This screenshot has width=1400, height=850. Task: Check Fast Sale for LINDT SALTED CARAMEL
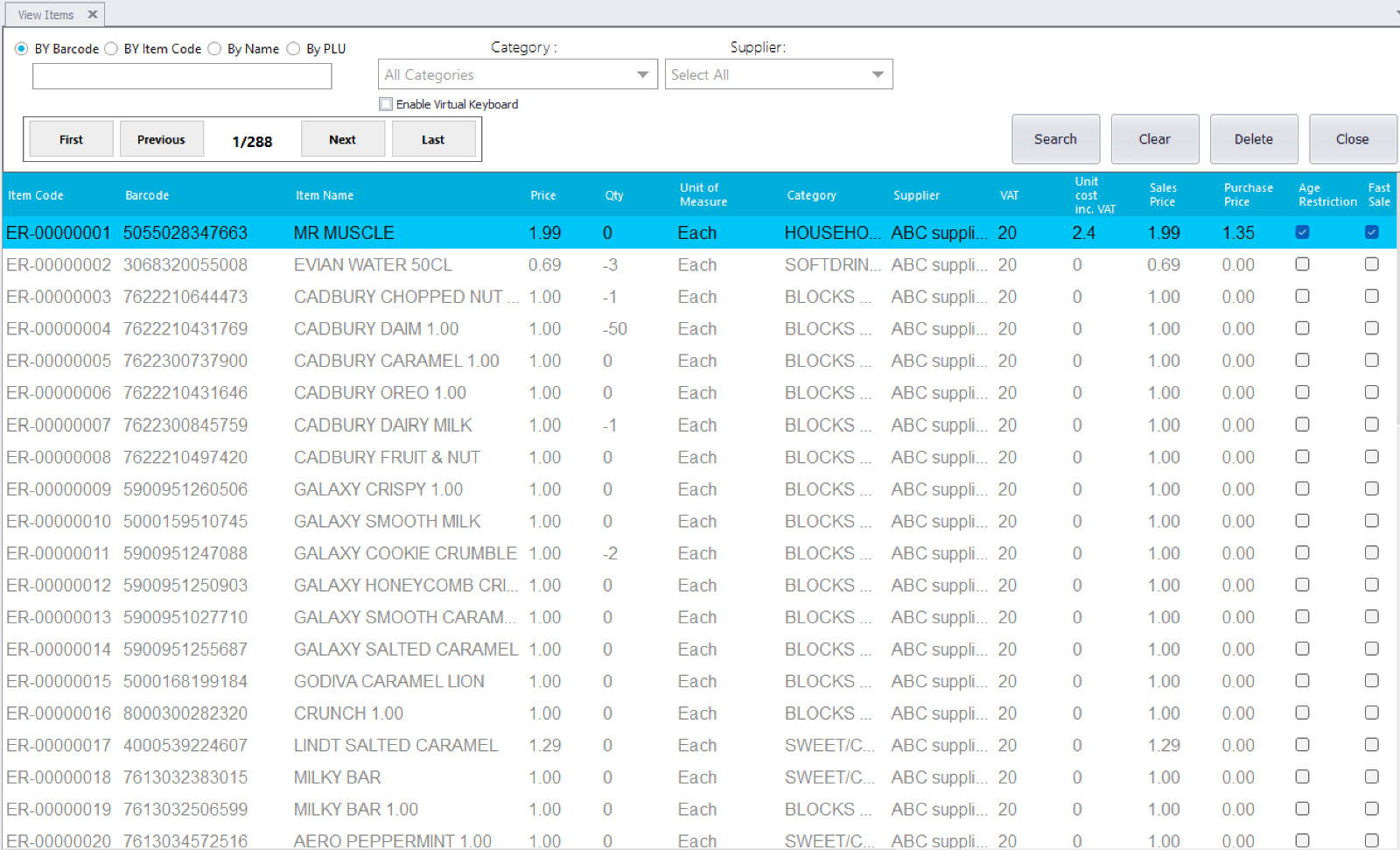click(x=1371, y=745)
